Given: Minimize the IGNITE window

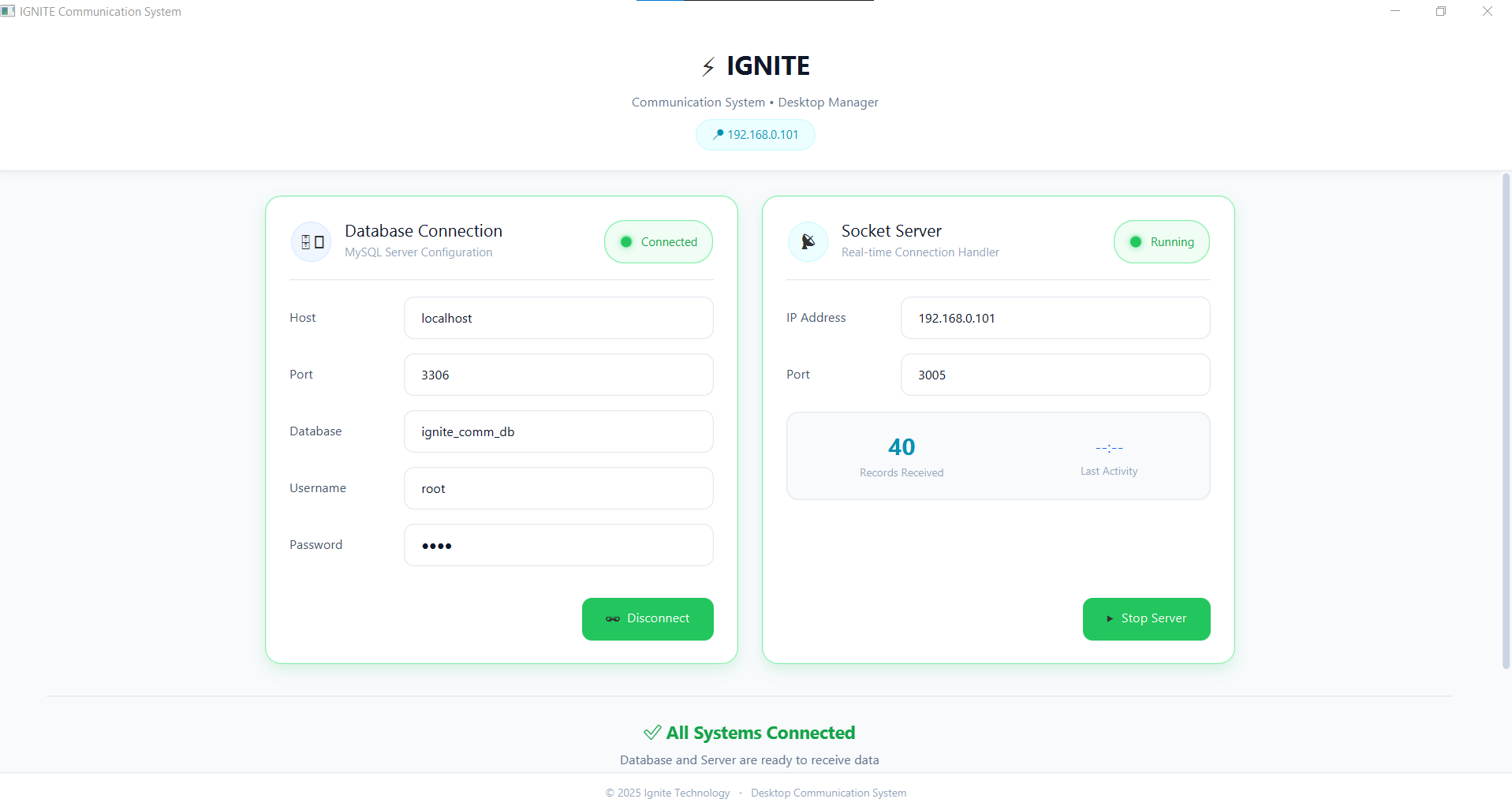Looking at the screenshot, I should [x=1395, y=11].
